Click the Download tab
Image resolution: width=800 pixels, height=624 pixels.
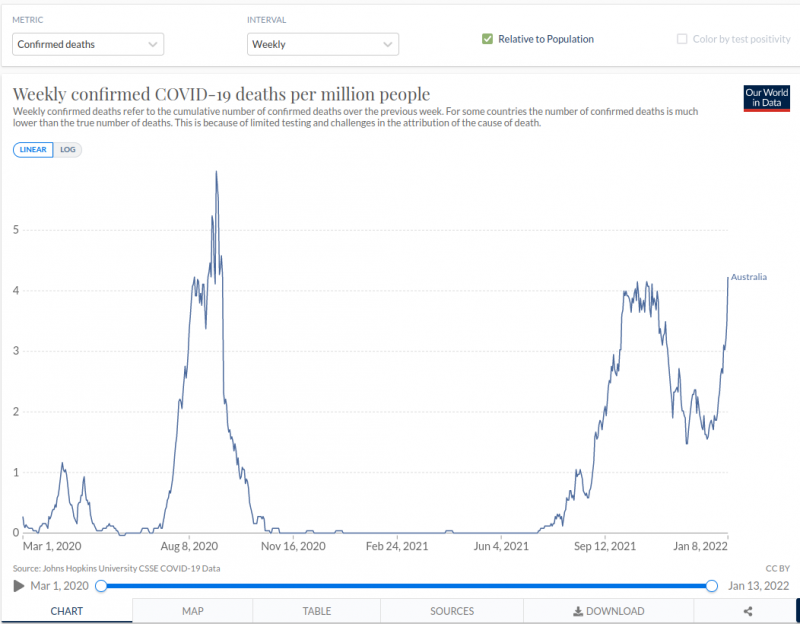tap(608, 611)
